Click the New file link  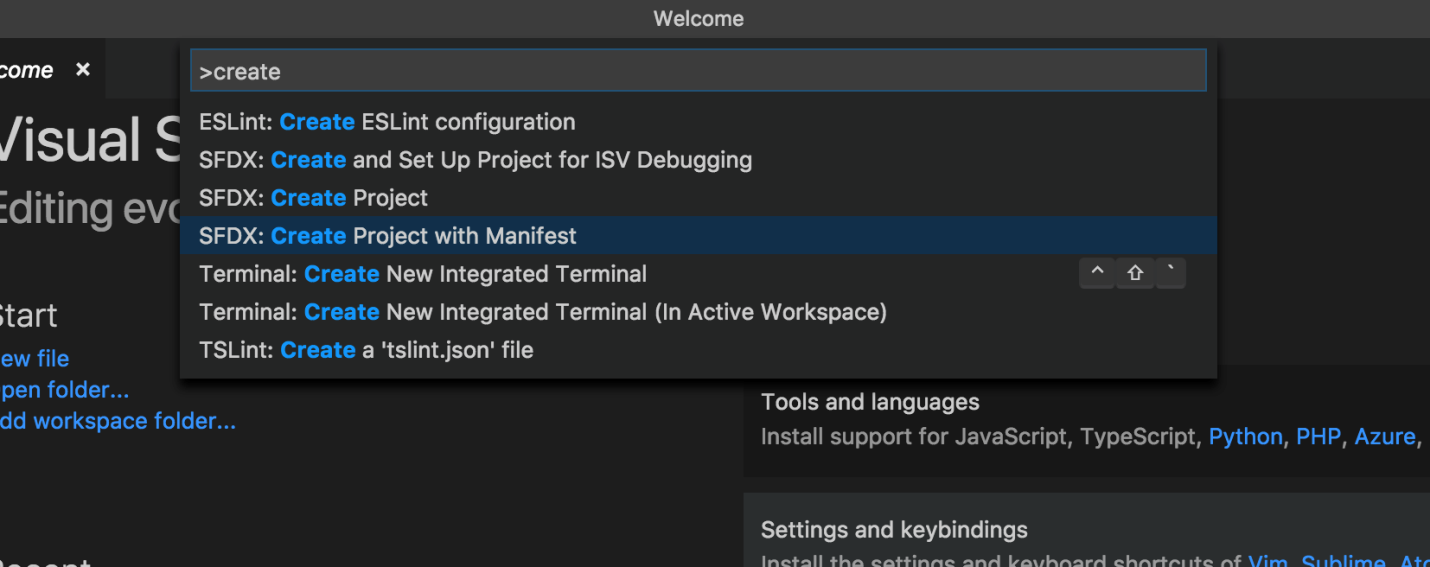coord(34,358)
